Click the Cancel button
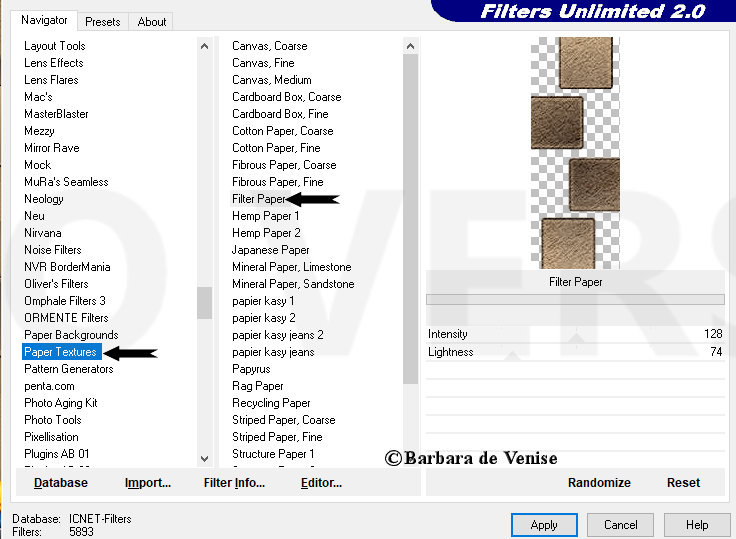 tap(621, 524)
